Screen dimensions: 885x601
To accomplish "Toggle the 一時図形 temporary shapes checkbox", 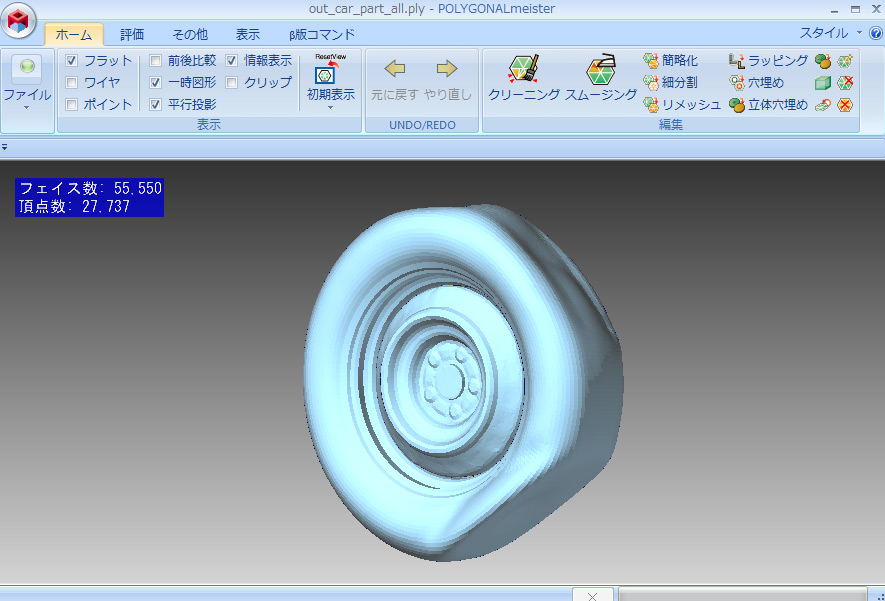I will [155, 82].
